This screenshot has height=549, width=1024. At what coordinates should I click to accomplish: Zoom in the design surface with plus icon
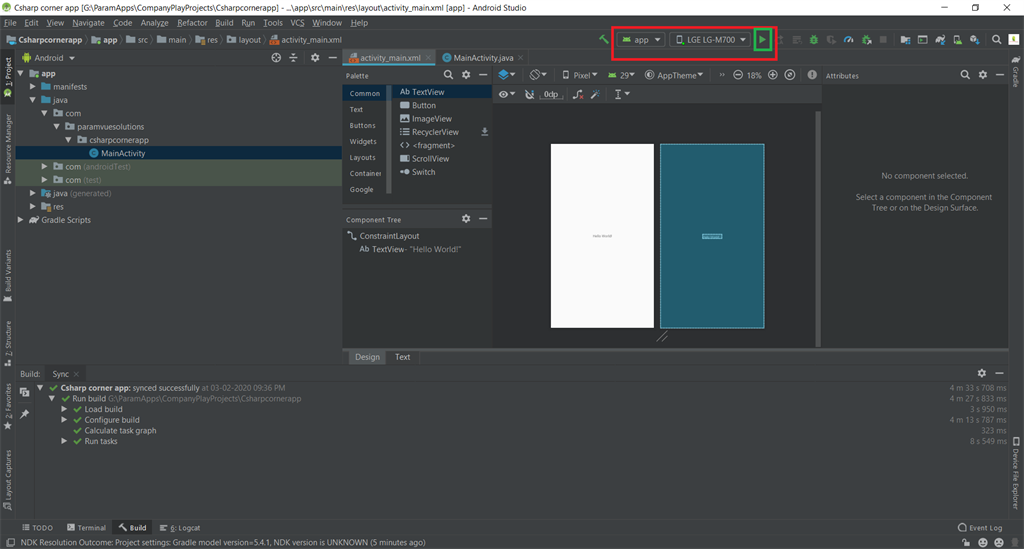point(772,75)
